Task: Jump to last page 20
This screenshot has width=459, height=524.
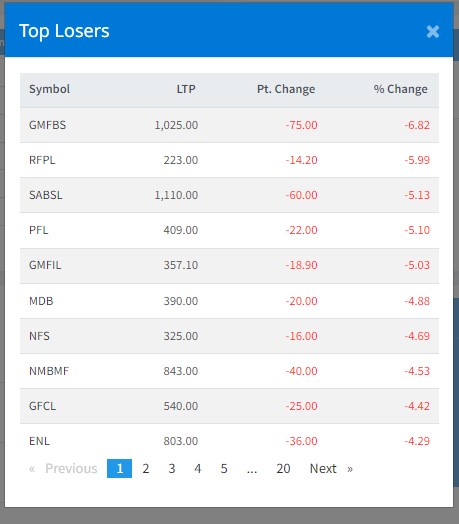Action: click(x=283, y=469)
